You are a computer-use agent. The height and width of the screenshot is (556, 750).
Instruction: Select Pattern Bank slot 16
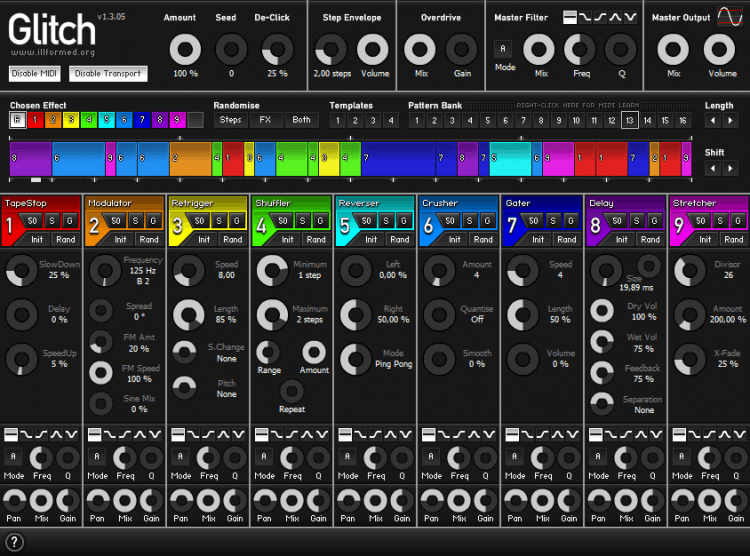click(x=683, y=120)
